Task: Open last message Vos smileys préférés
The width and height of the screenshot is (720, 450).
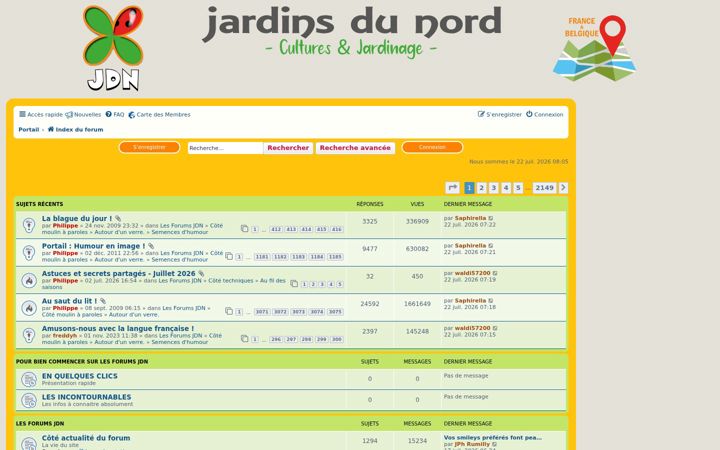Action: (x=493, y=438)
